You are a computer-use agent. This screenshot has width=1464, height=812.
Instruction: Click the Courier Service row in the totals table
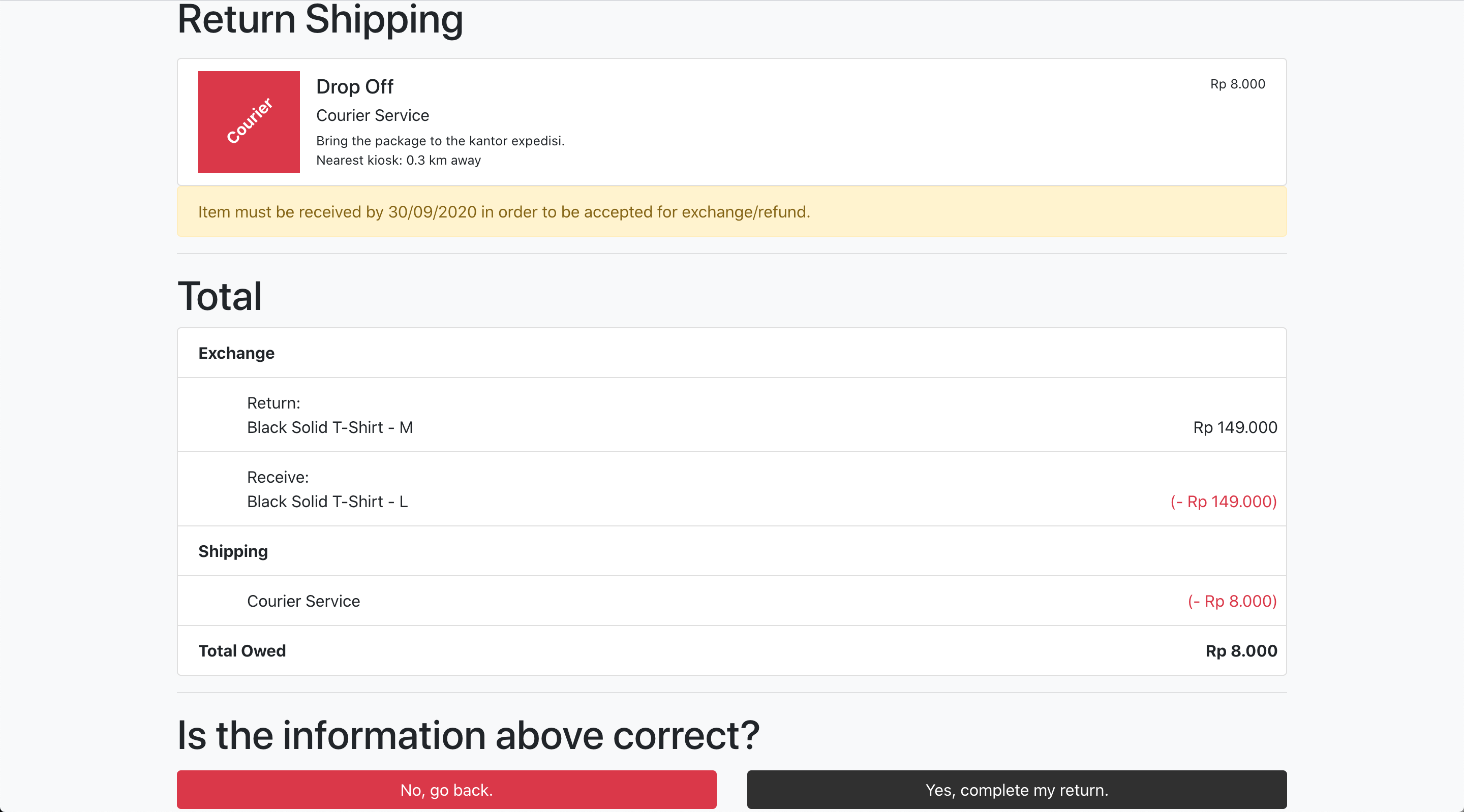(303, 601)
